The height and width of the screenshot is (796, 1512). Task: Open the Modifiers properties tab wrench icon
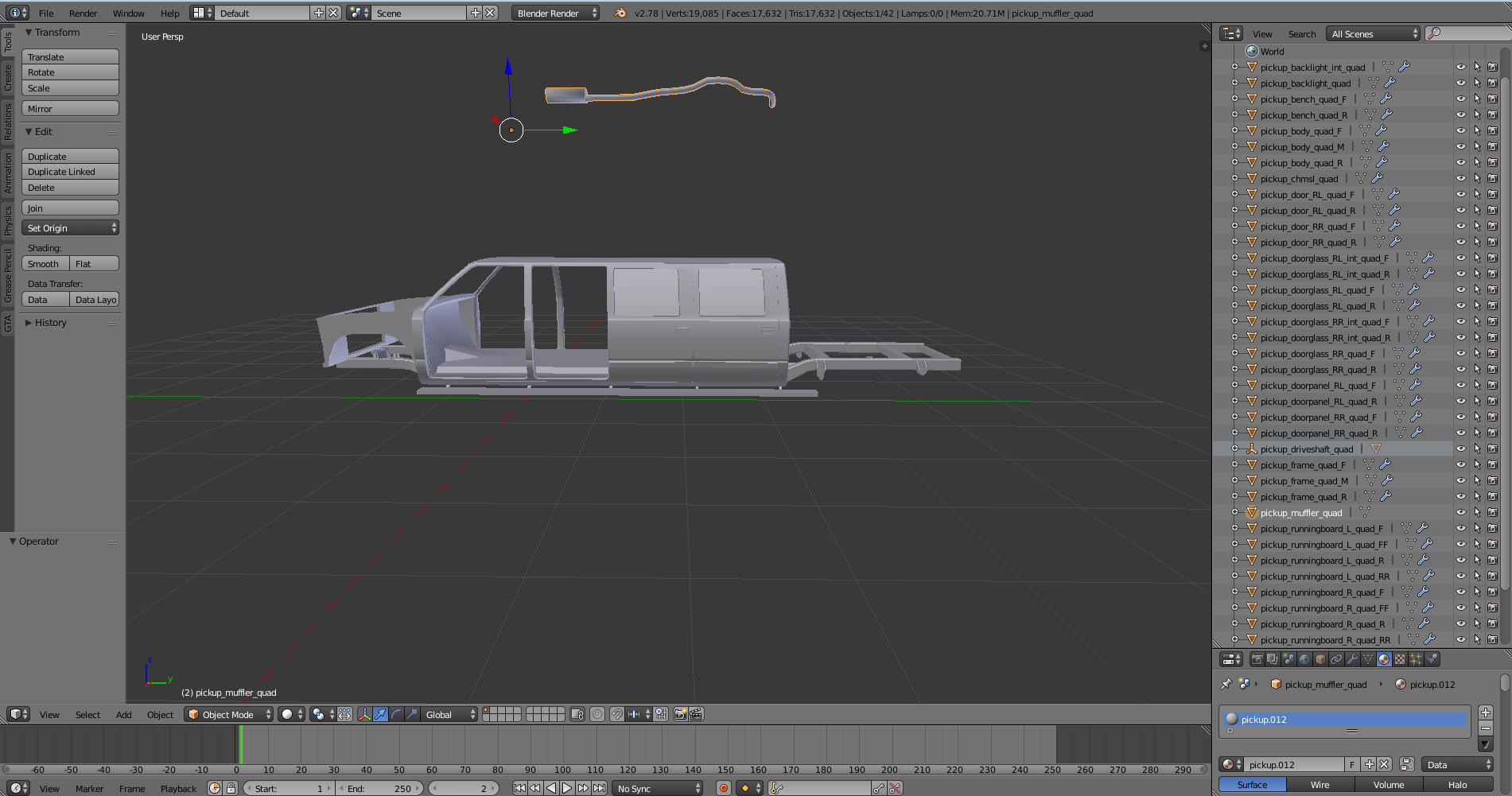[x=1352, y=659]
